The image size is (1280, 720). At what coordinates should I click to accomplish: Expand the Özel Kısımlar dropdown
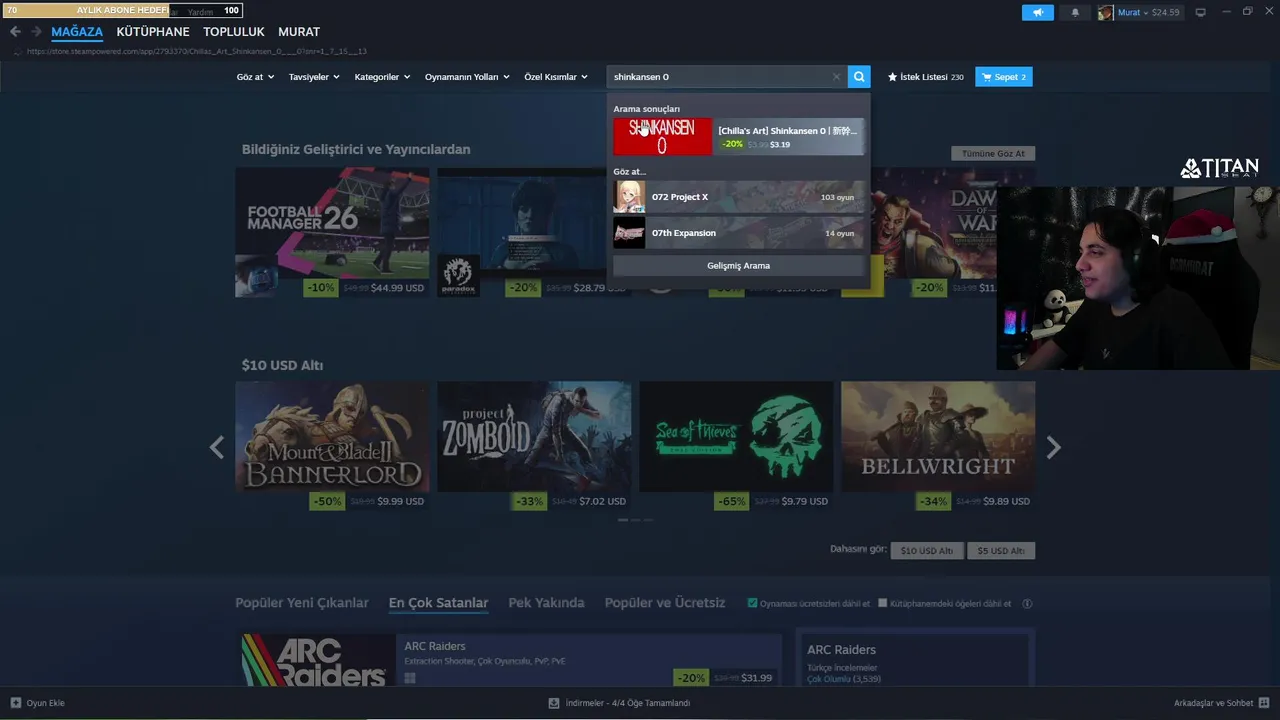[x=556, y=77]
